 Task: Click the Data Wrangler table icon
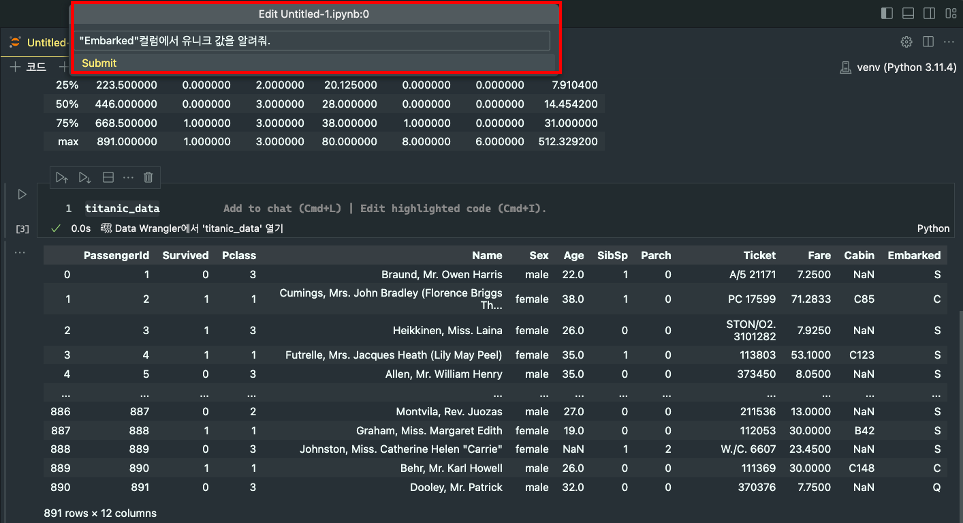point(106,228)
